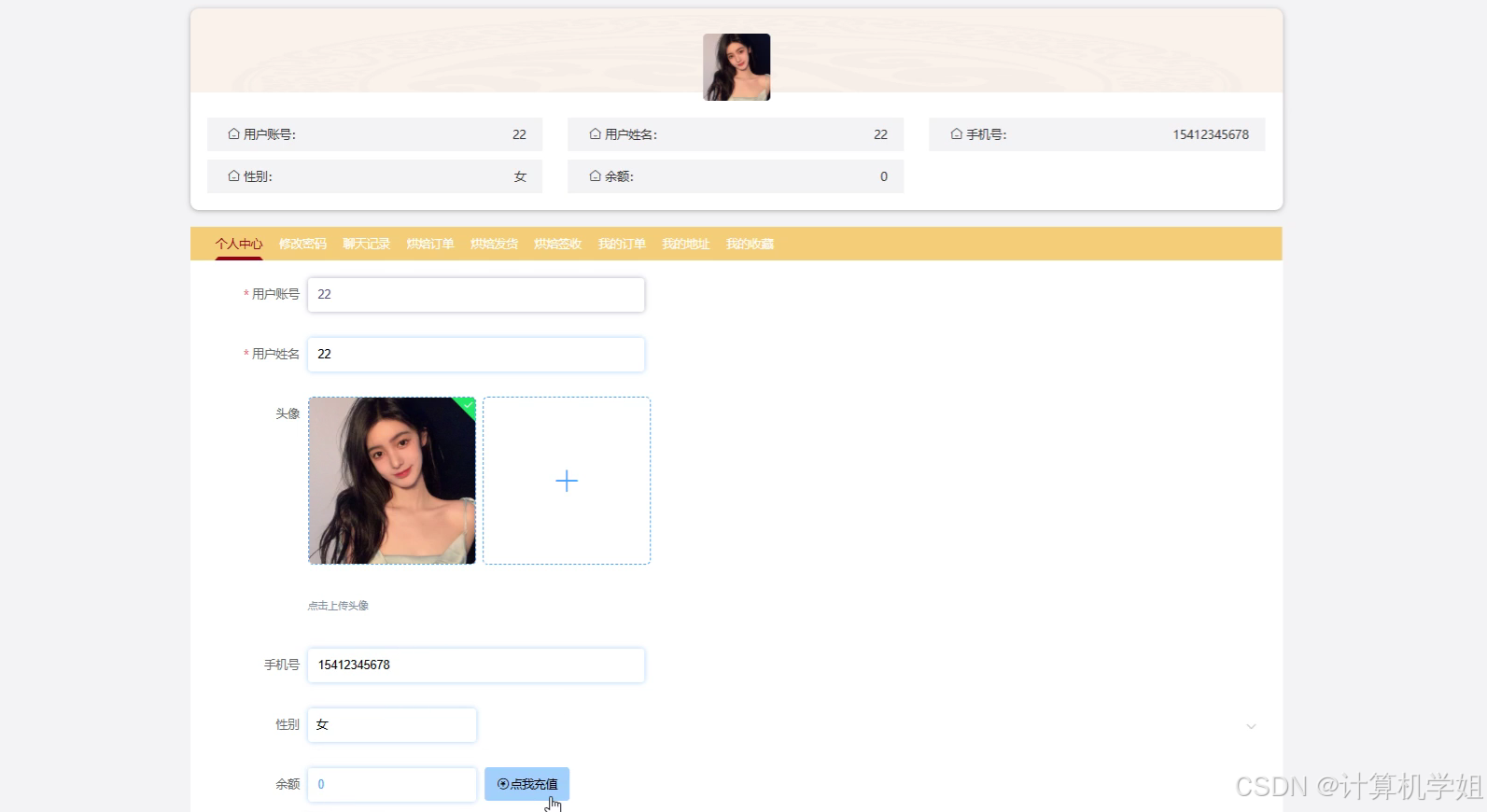The image size is (1487, 812).
Task: Open the 性别 dropdown field
Action: coord(392,724)
